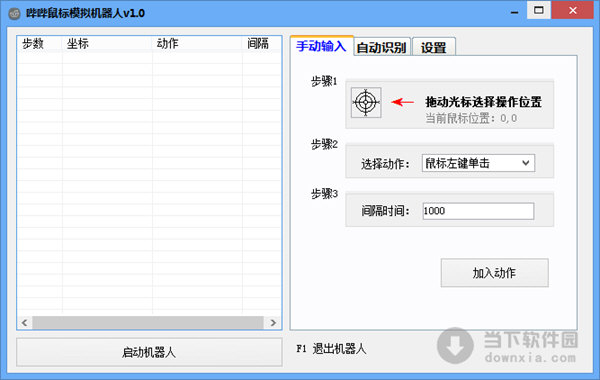This screenshot has height=380, width=600.
Task: Open the 设置 tab
Action: [x=434, y=47]
